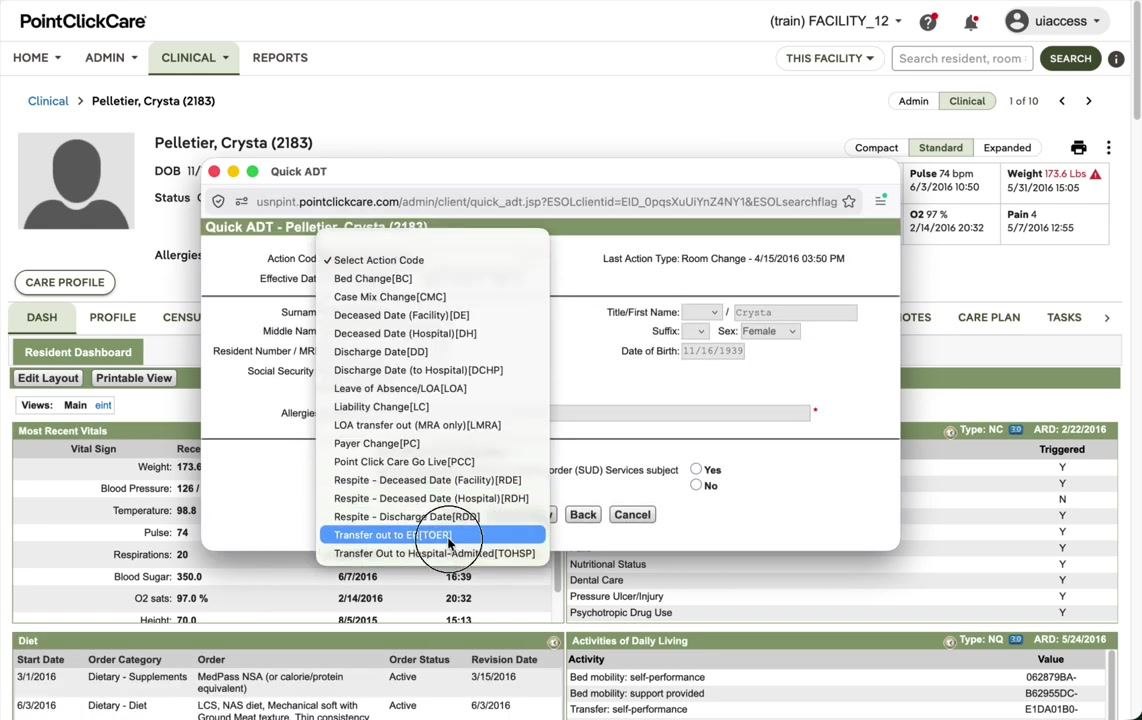
Task: Open THIS FACILITY search scope dropdown
Action: (830, 58)
